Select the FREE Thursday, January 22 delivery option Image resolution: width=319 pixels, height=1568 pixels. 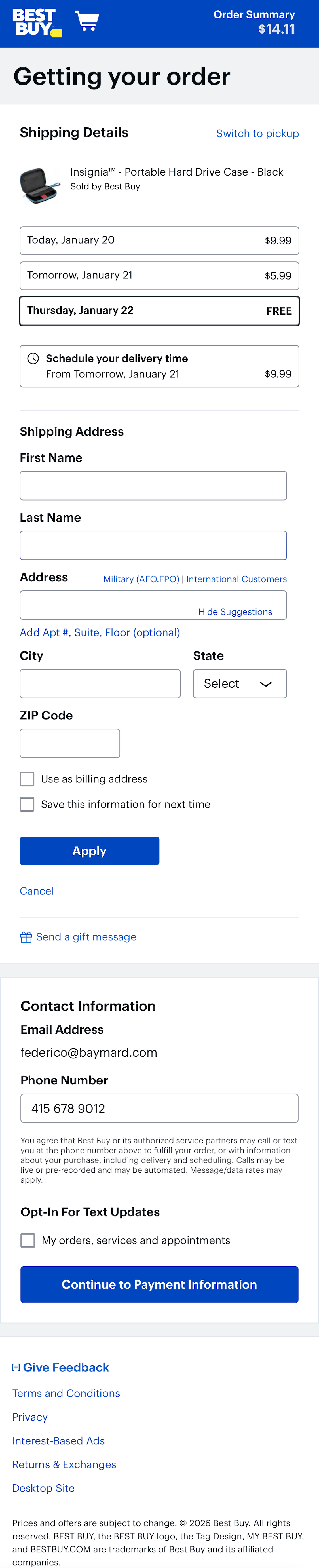point(159,311)
